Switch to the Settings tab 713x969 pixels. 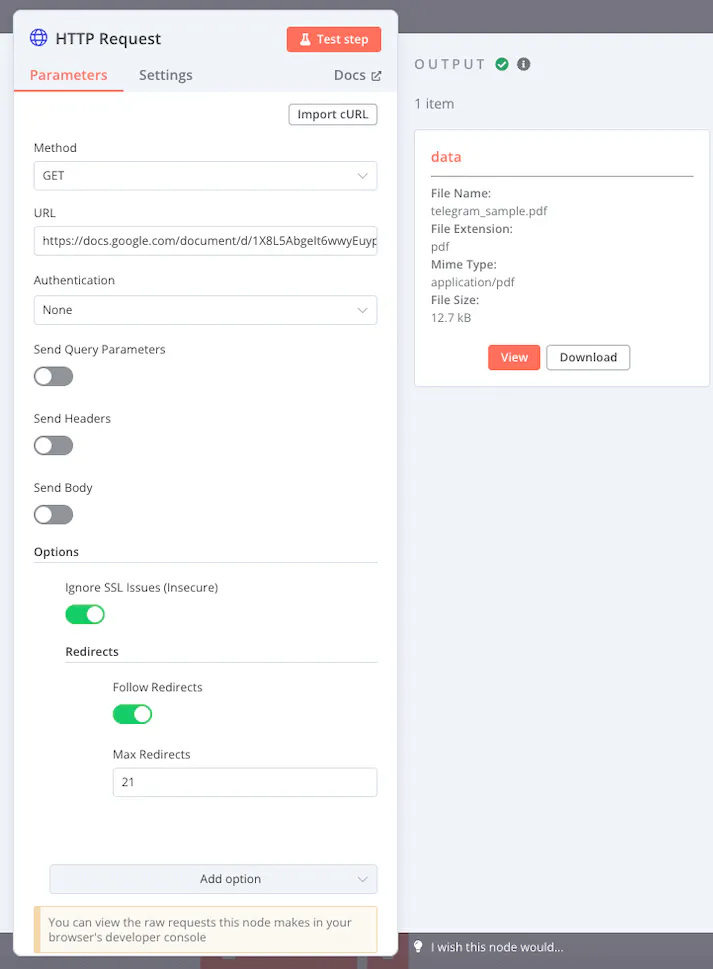166,75
